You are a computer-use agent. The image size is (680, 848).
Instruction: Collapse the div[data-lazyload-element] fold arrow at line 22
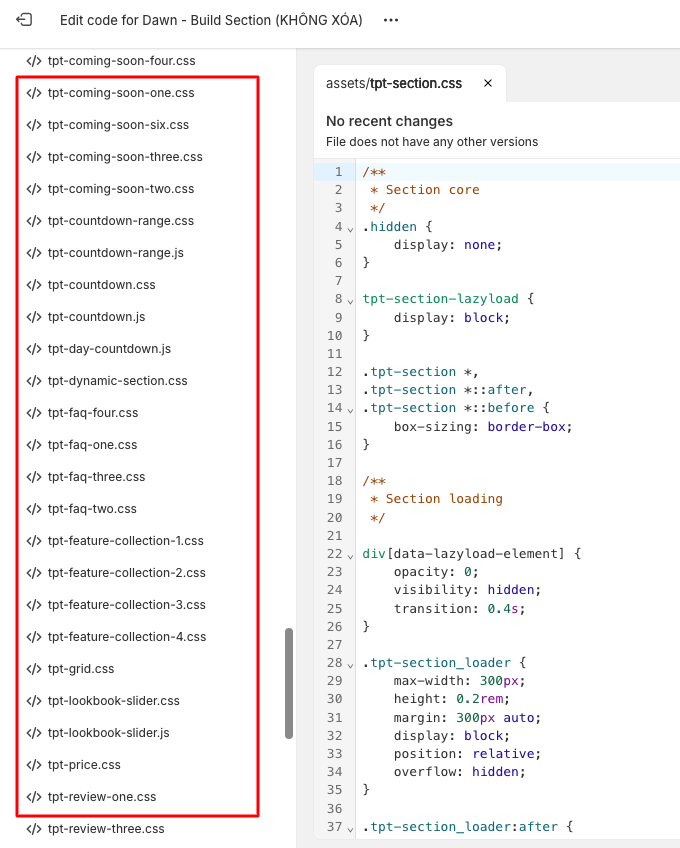pos(350,556)
